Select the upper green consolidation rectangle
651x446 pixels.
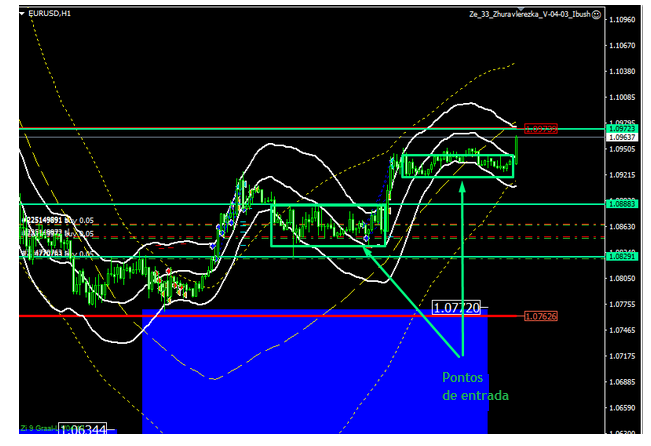[x=457, y=176]
